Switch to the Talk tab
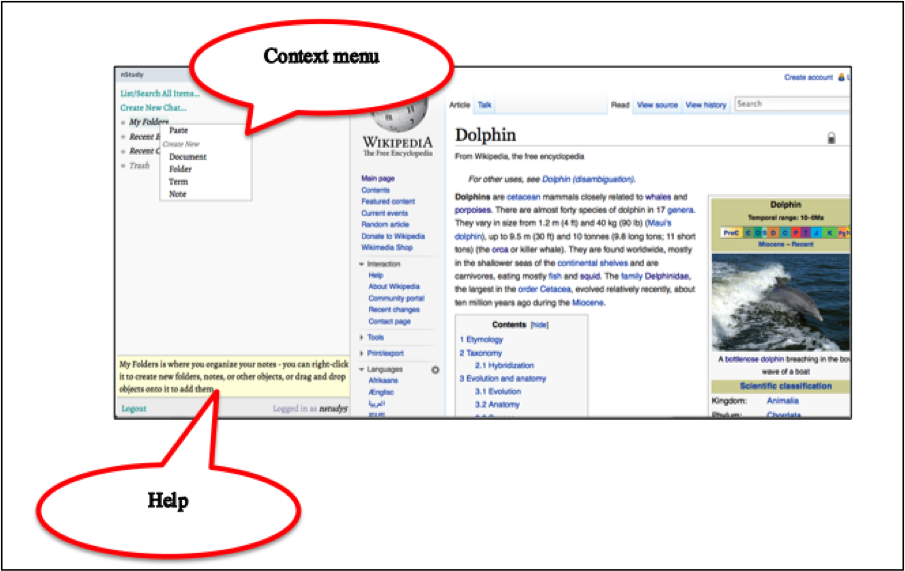Image resolution: width=905 pixels, height=571 pixels. click(484, 105)
